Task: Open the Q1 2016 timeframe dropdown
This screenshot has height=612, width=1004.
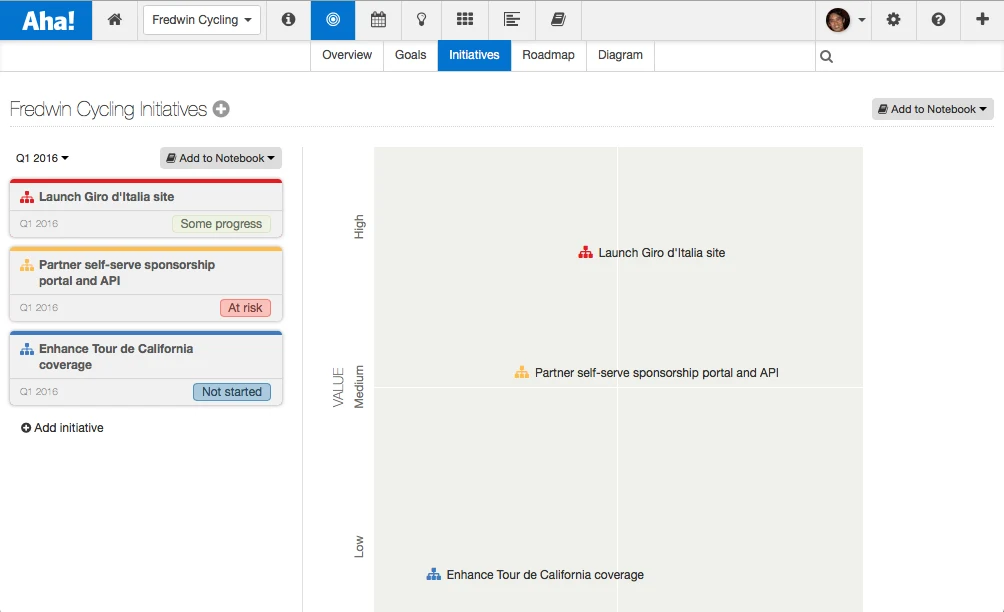Action: (42, 158)
